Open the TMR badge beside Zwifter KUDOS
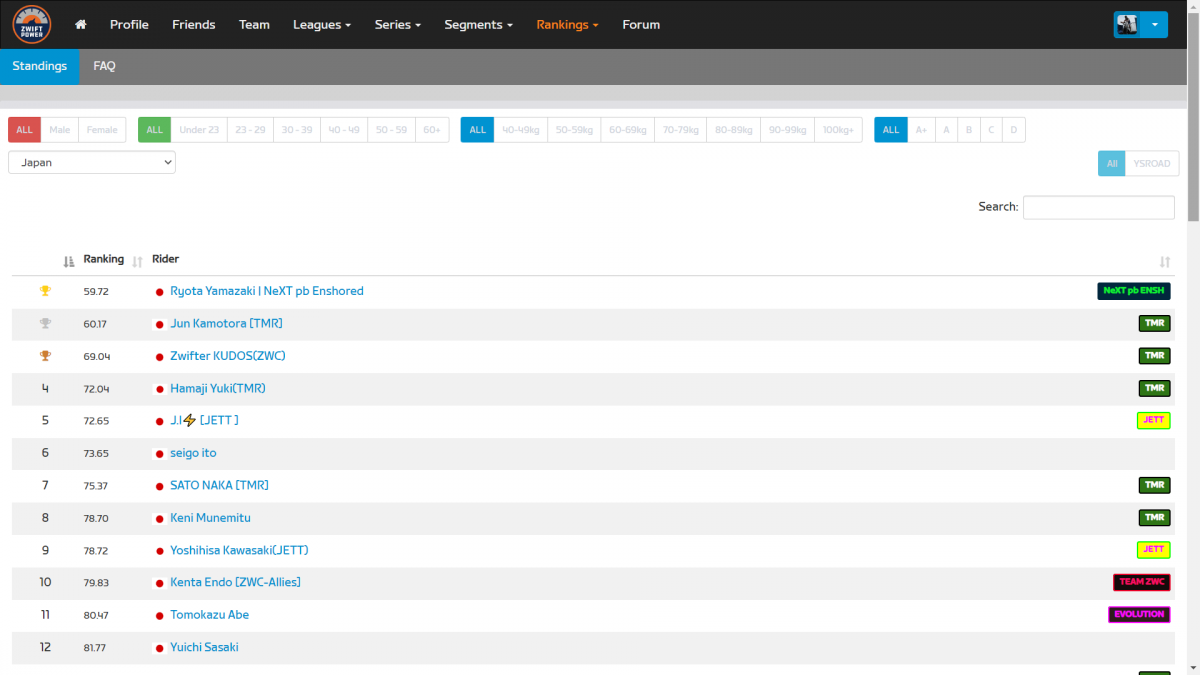 [x=1155, y=356]
